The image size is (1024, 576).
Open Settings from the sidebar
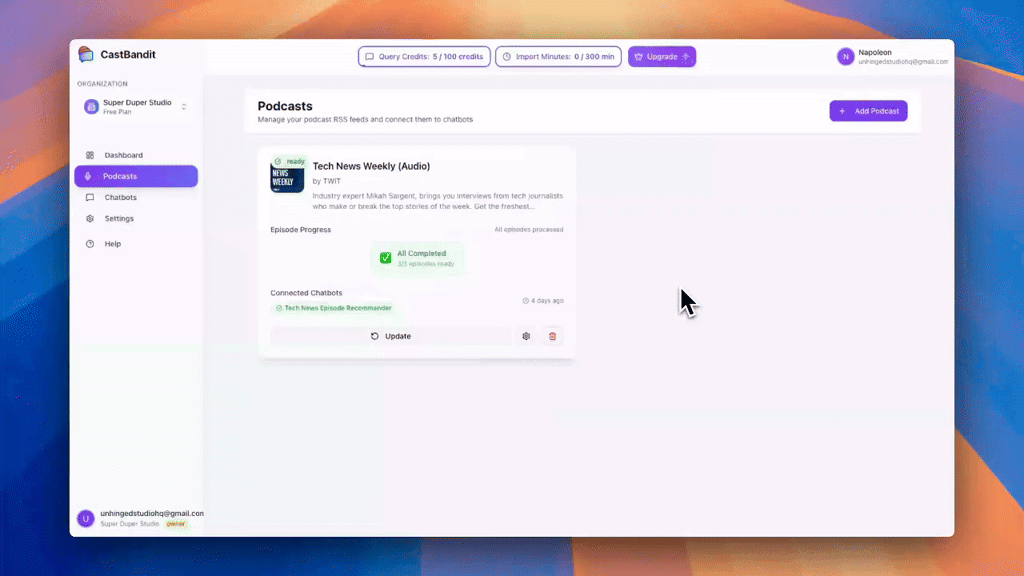119,218
